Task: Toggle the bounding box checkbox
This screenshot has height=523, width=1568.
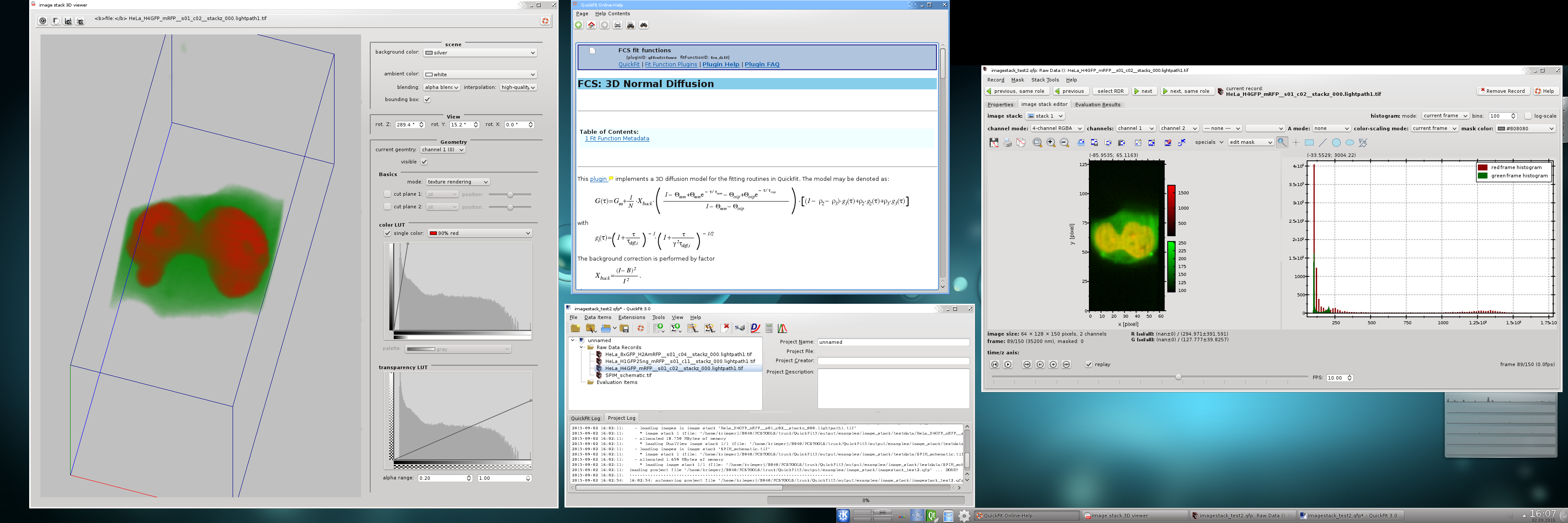Action: click(427, 99)
